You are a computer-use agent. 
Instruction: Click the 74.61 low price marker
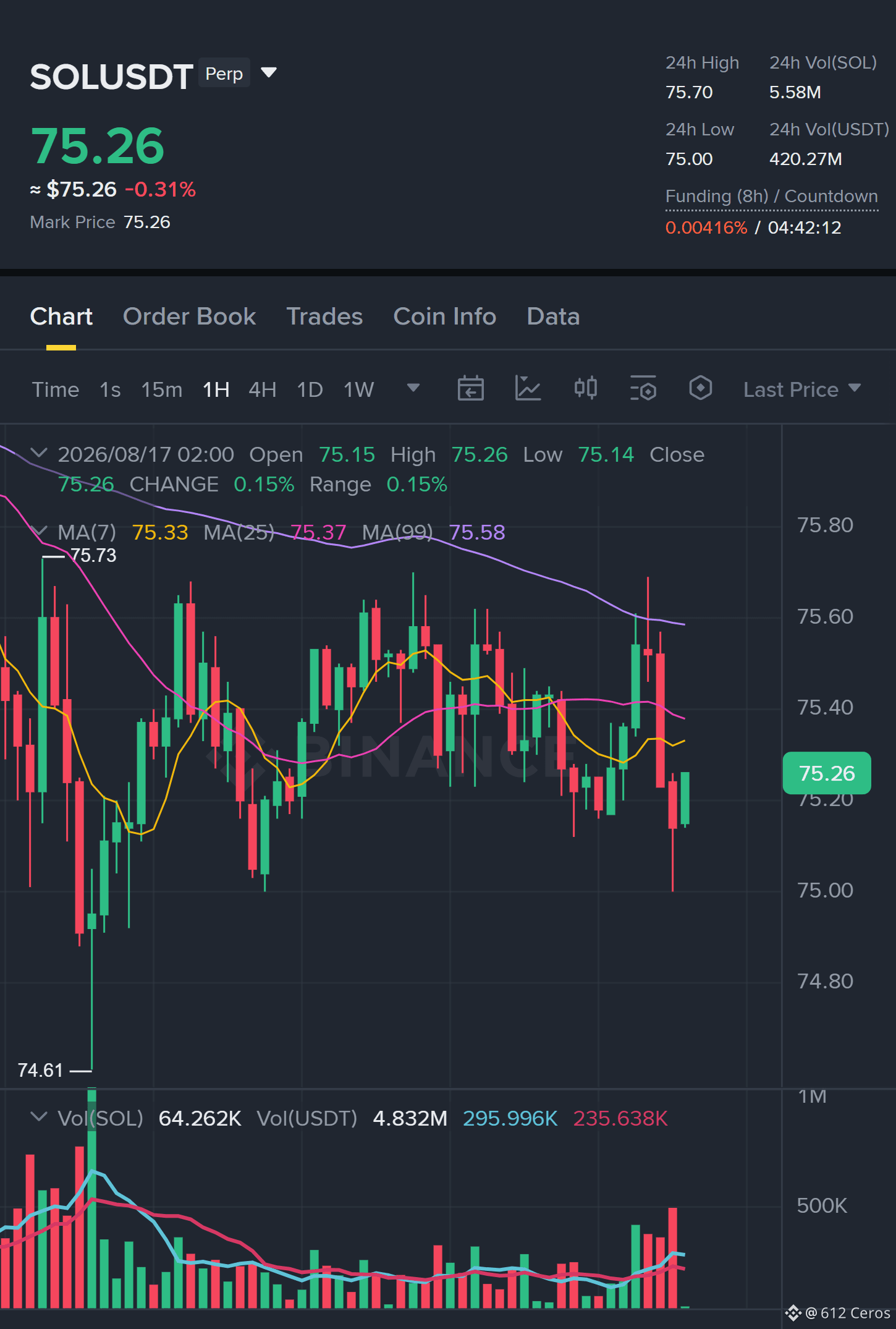(40, 1070)
